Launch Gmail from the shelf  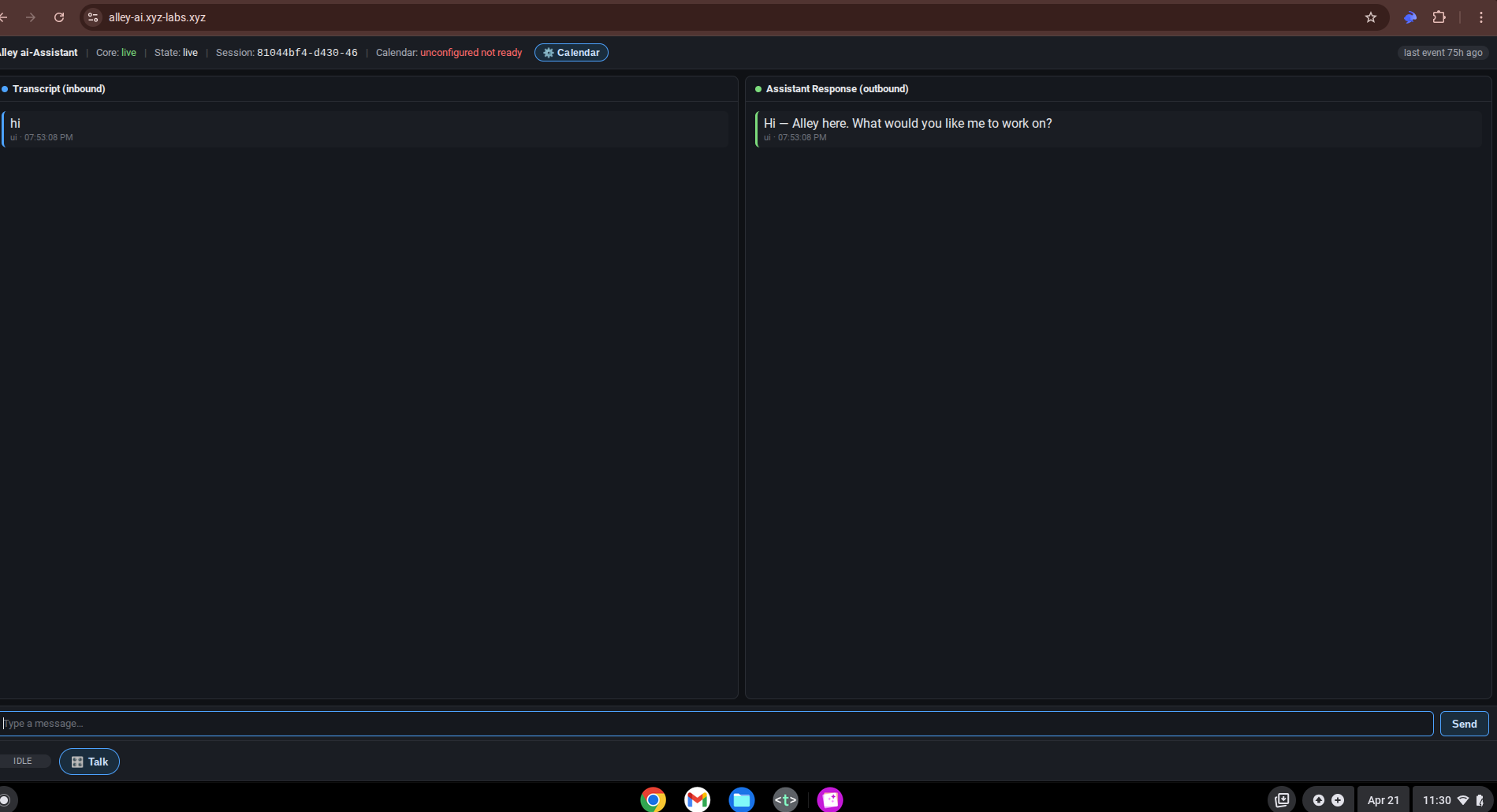pyautogui.click(x=697, y=800)
